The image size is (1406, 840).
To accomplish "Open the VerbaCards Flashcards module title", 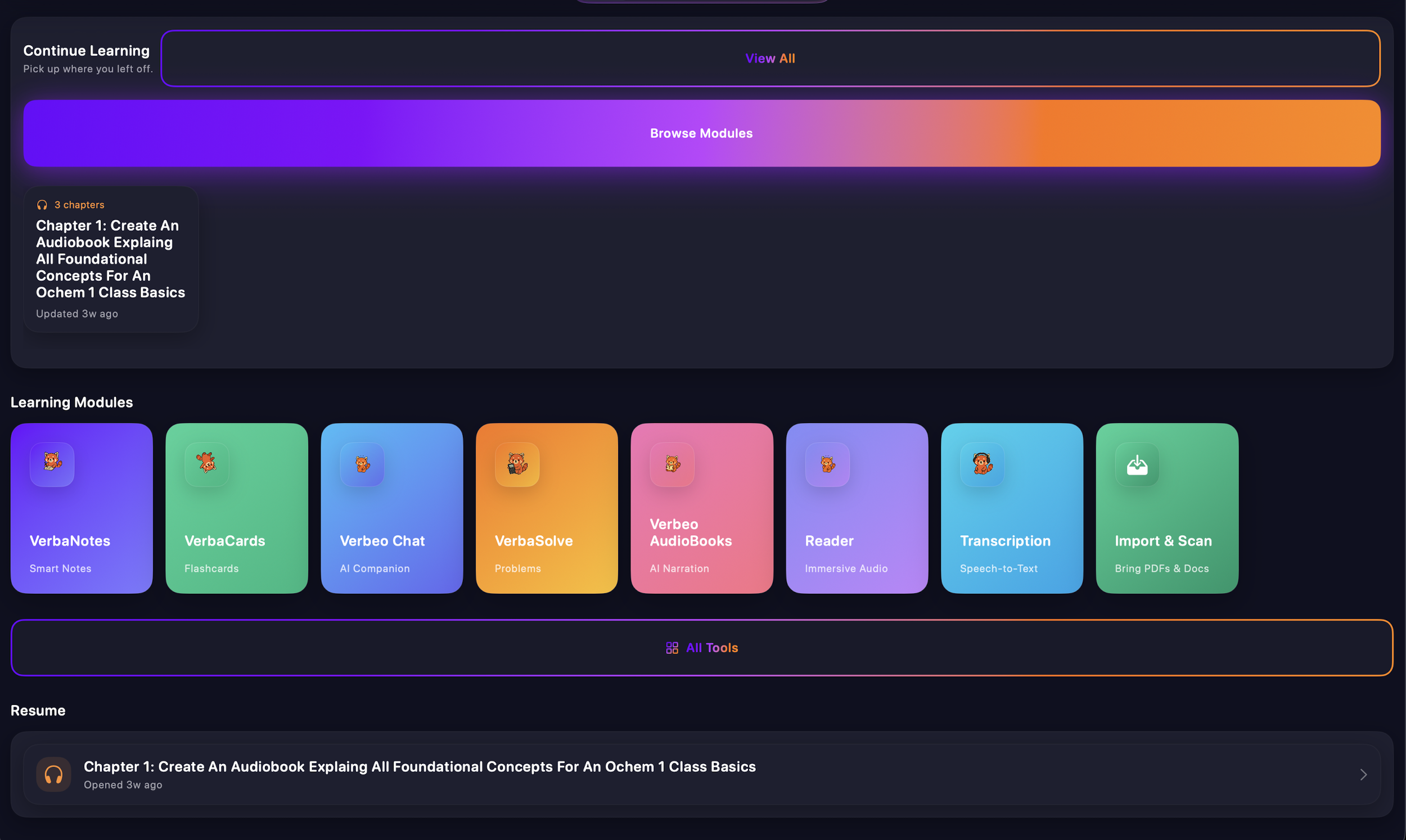I will [225, 540].
